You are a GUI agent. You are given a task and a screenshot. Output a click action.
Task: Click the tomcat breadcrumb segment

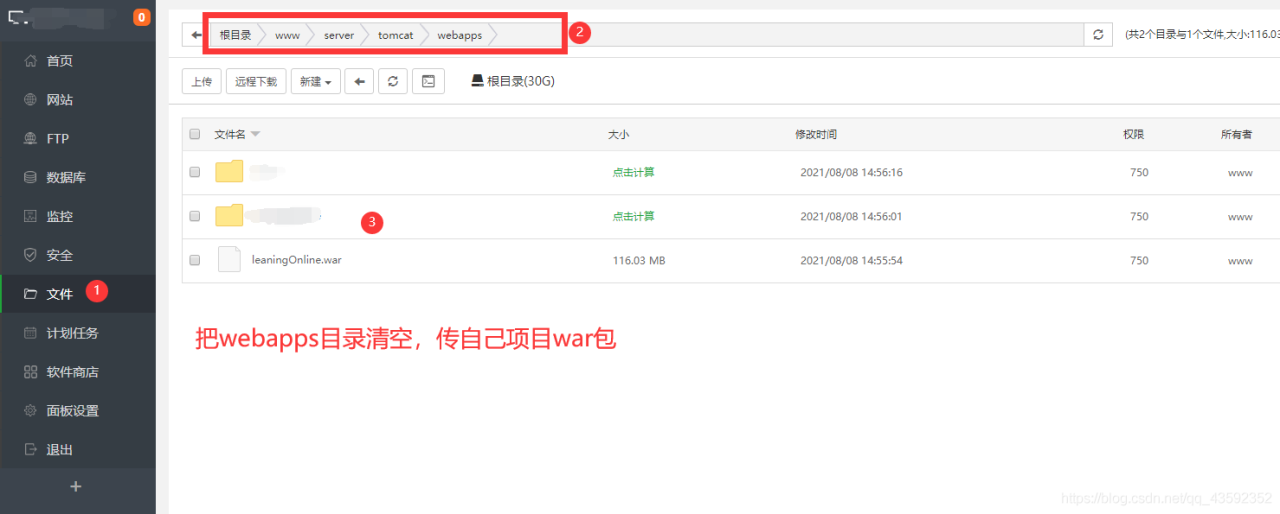click(x=395, y=35)
